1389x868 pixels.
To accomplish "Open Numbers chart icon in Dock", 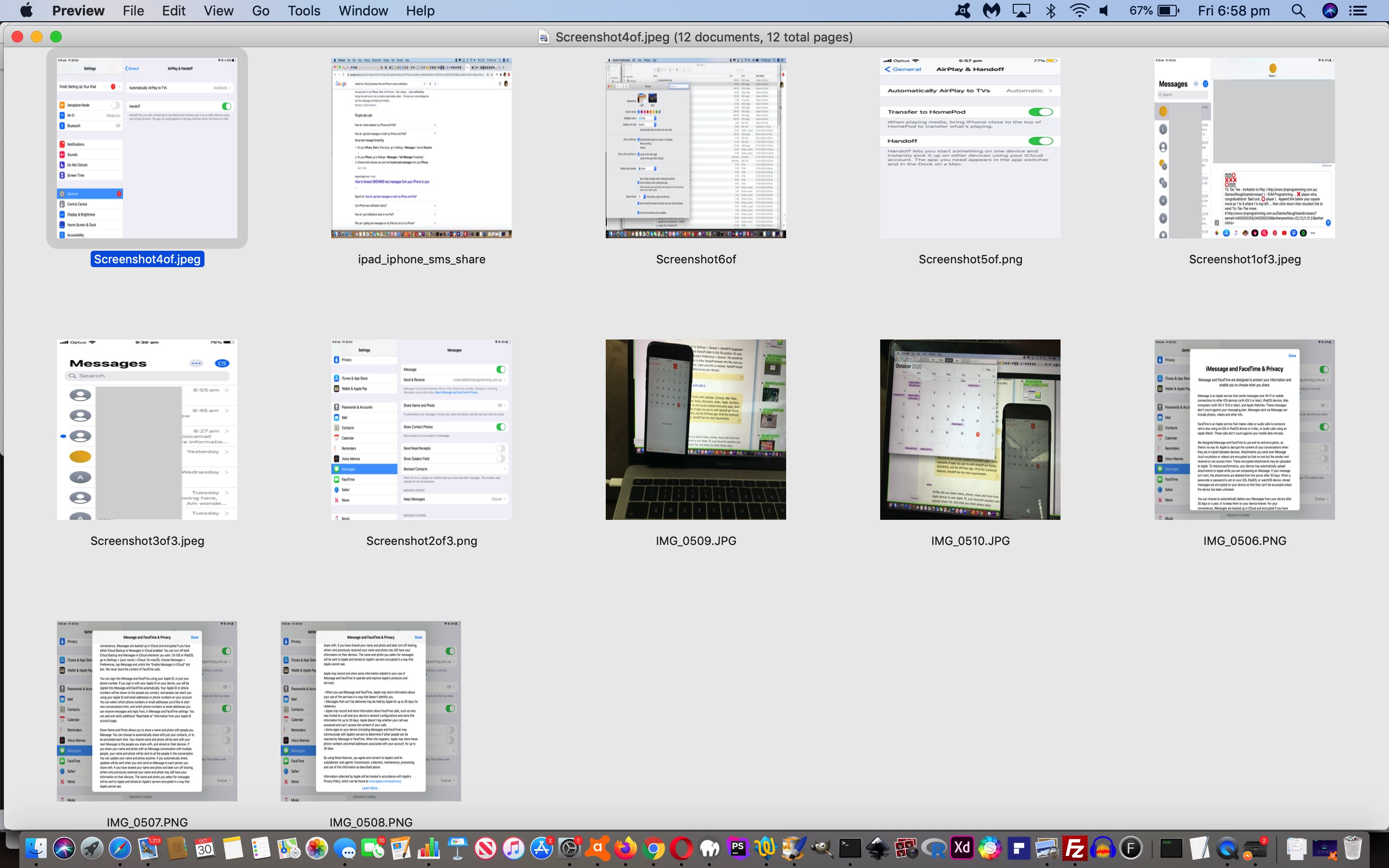I will point(429,848).
